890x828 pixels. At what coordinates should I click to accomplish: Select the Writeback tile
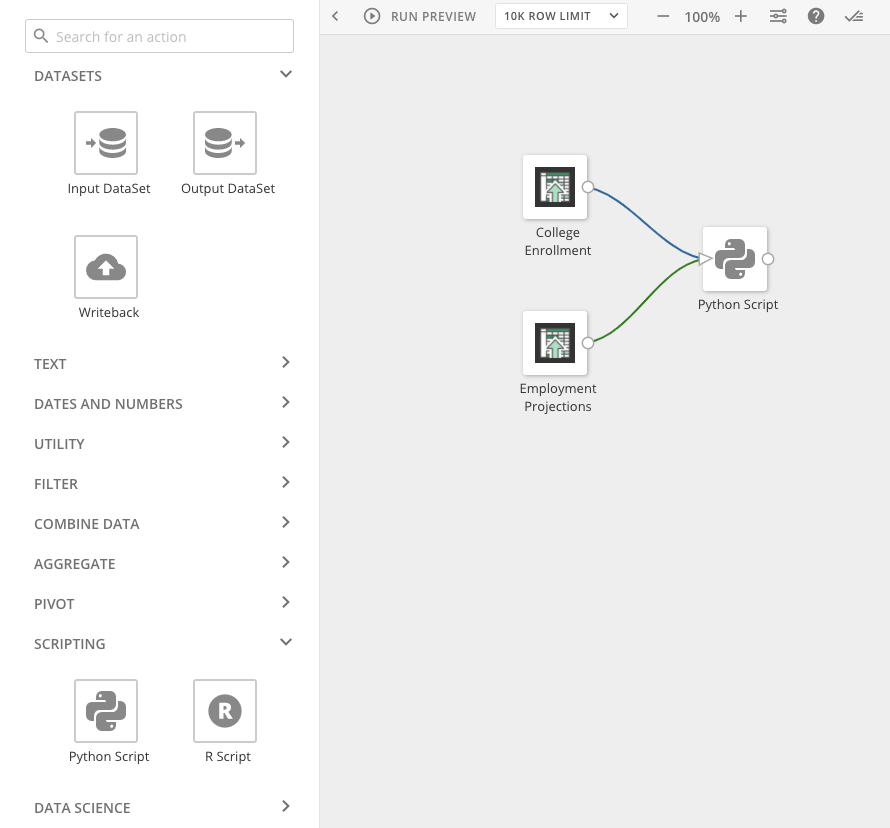click(x=106, y=266)
